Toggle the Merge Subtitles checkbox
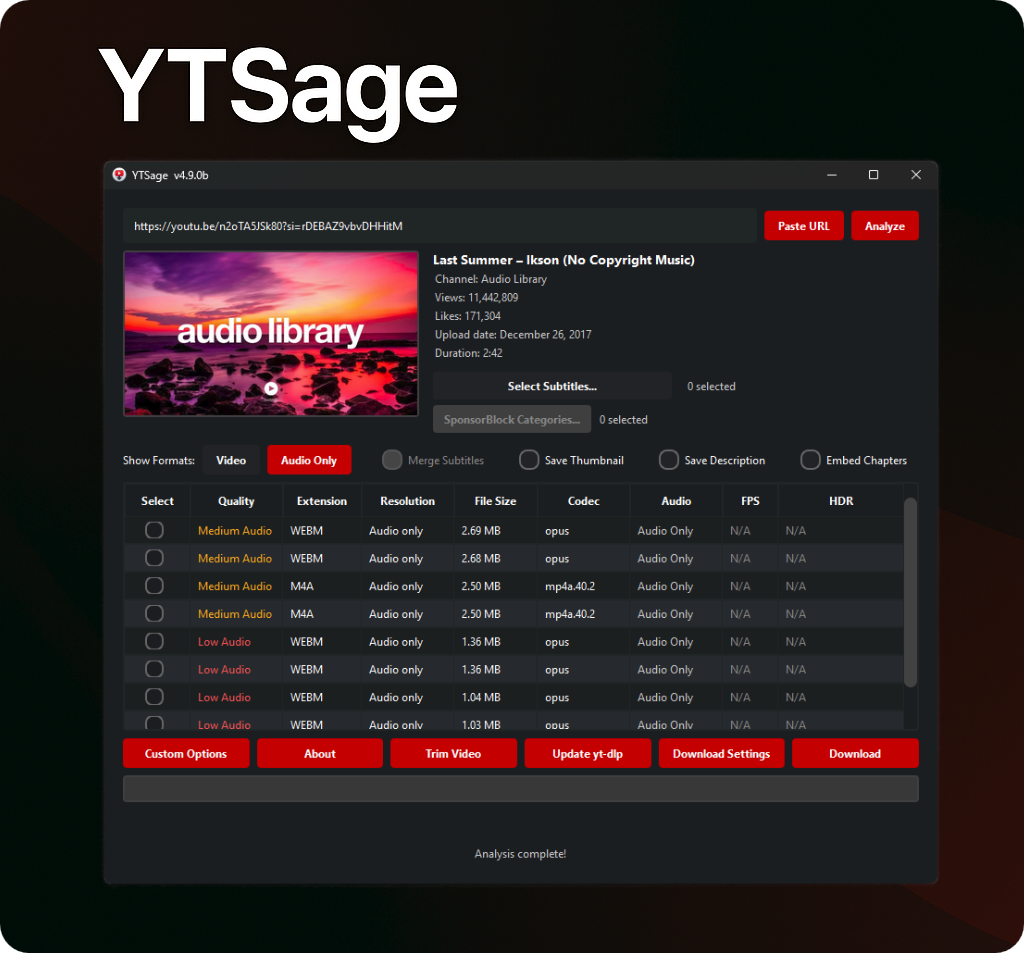Viewport: 1024px width, 953px height. [392, 460]
